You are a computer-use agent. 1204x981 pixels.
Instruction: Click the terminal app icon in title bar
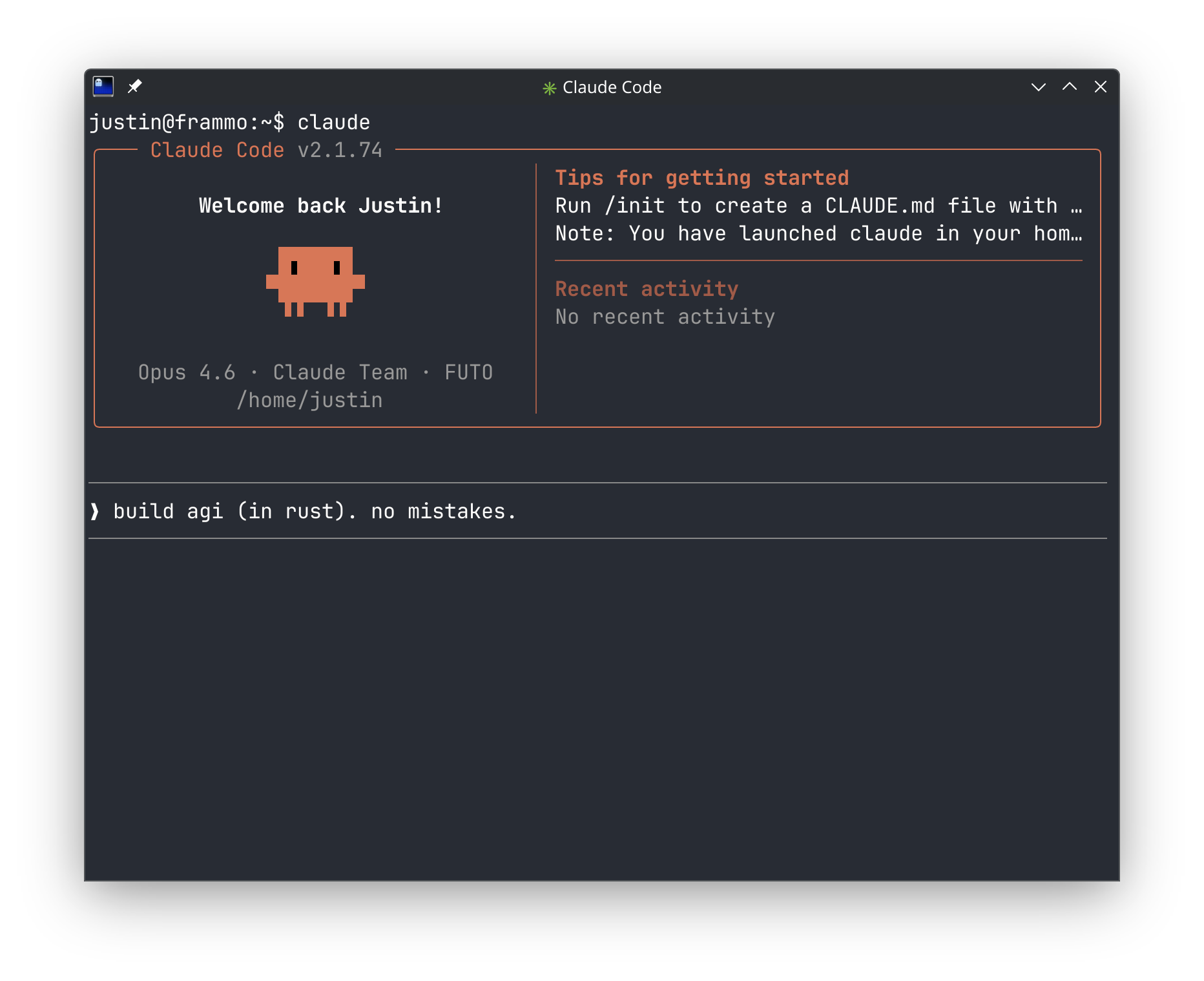[103, 87]
